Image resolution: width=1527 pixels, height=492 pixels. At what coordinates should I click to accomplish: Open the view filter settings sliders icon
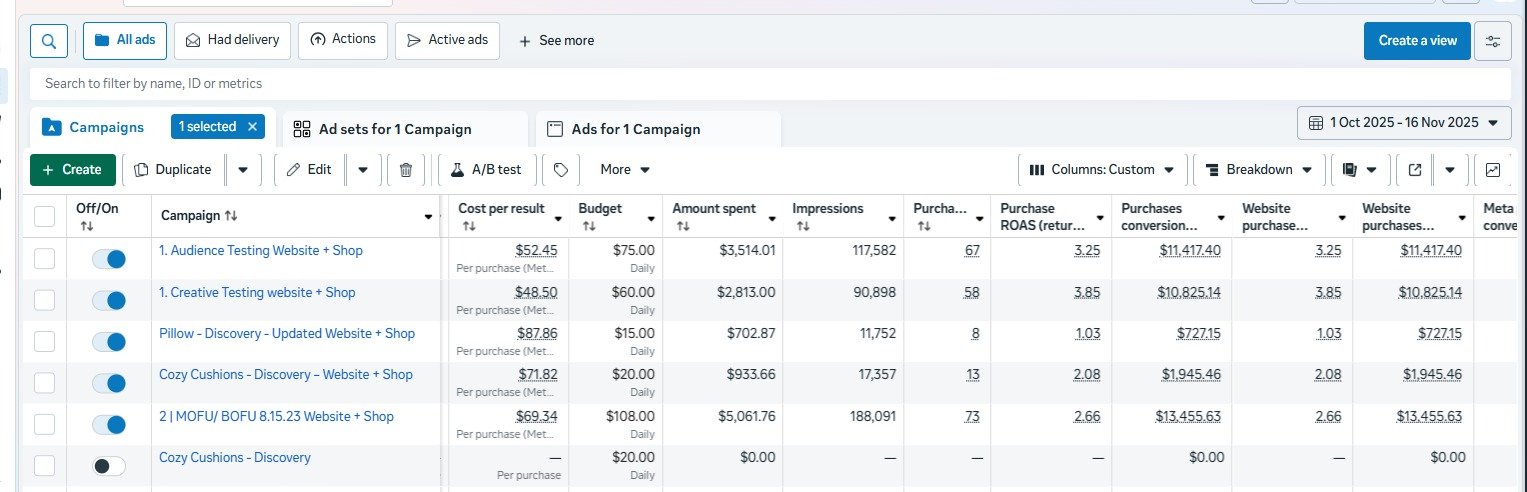point(1492,41)
